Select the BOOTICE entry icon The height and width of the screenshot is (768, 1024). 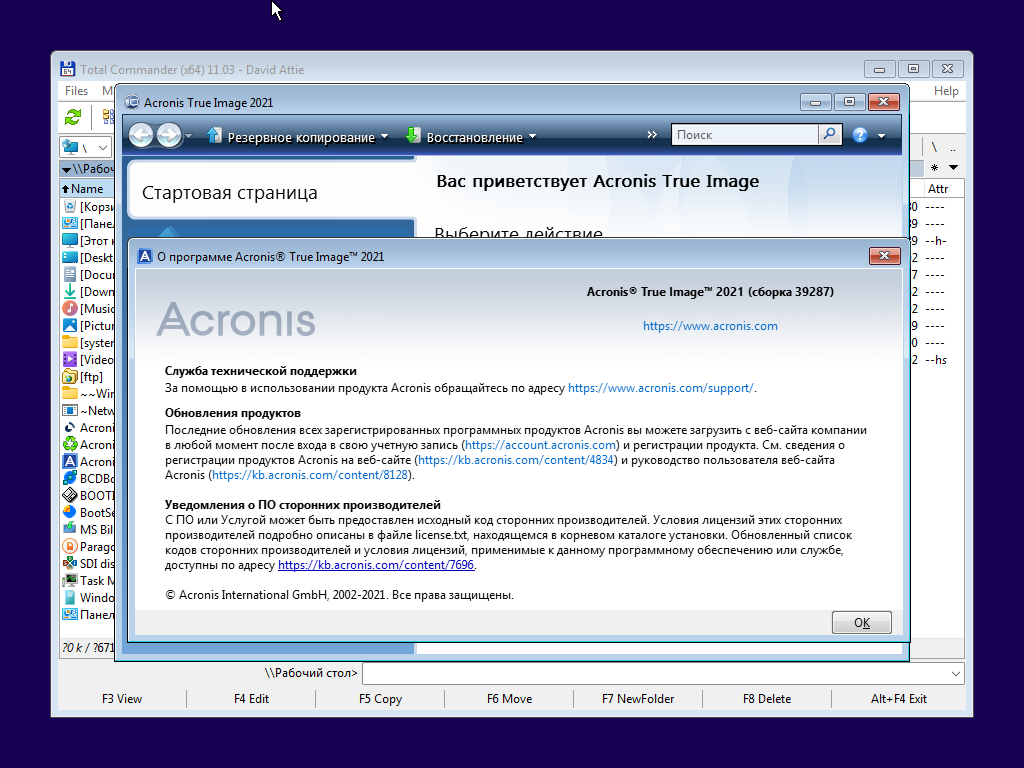pos(70,496)
